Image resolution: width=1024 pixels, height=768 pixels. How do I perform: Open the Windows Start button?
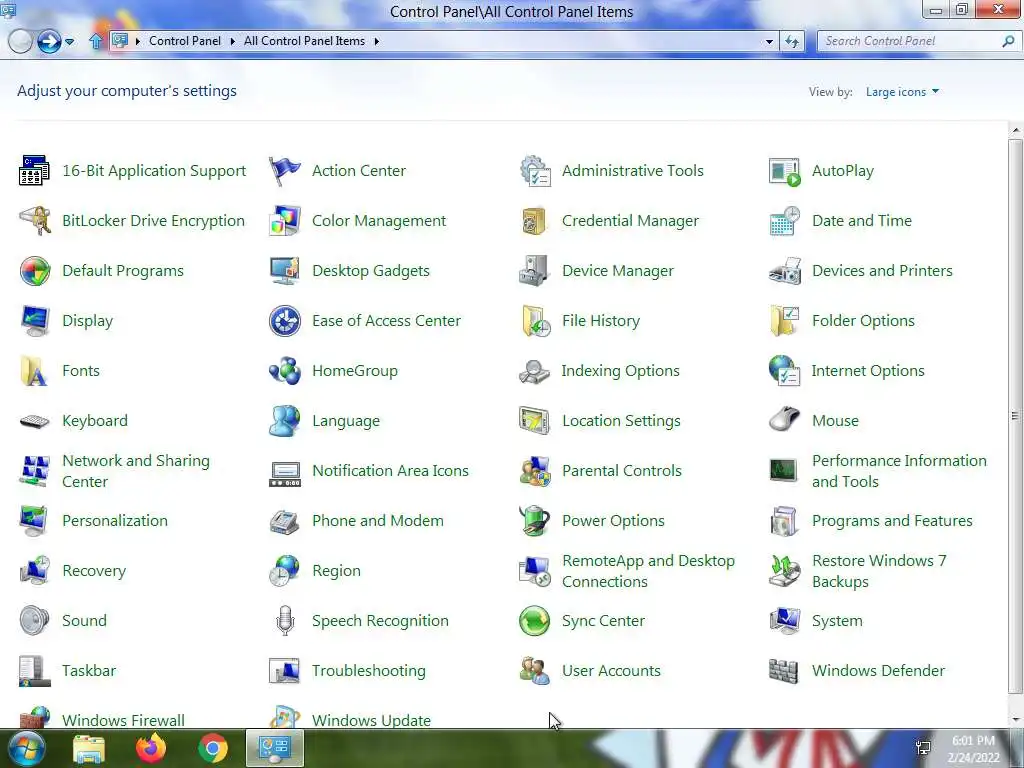(27, 748)
